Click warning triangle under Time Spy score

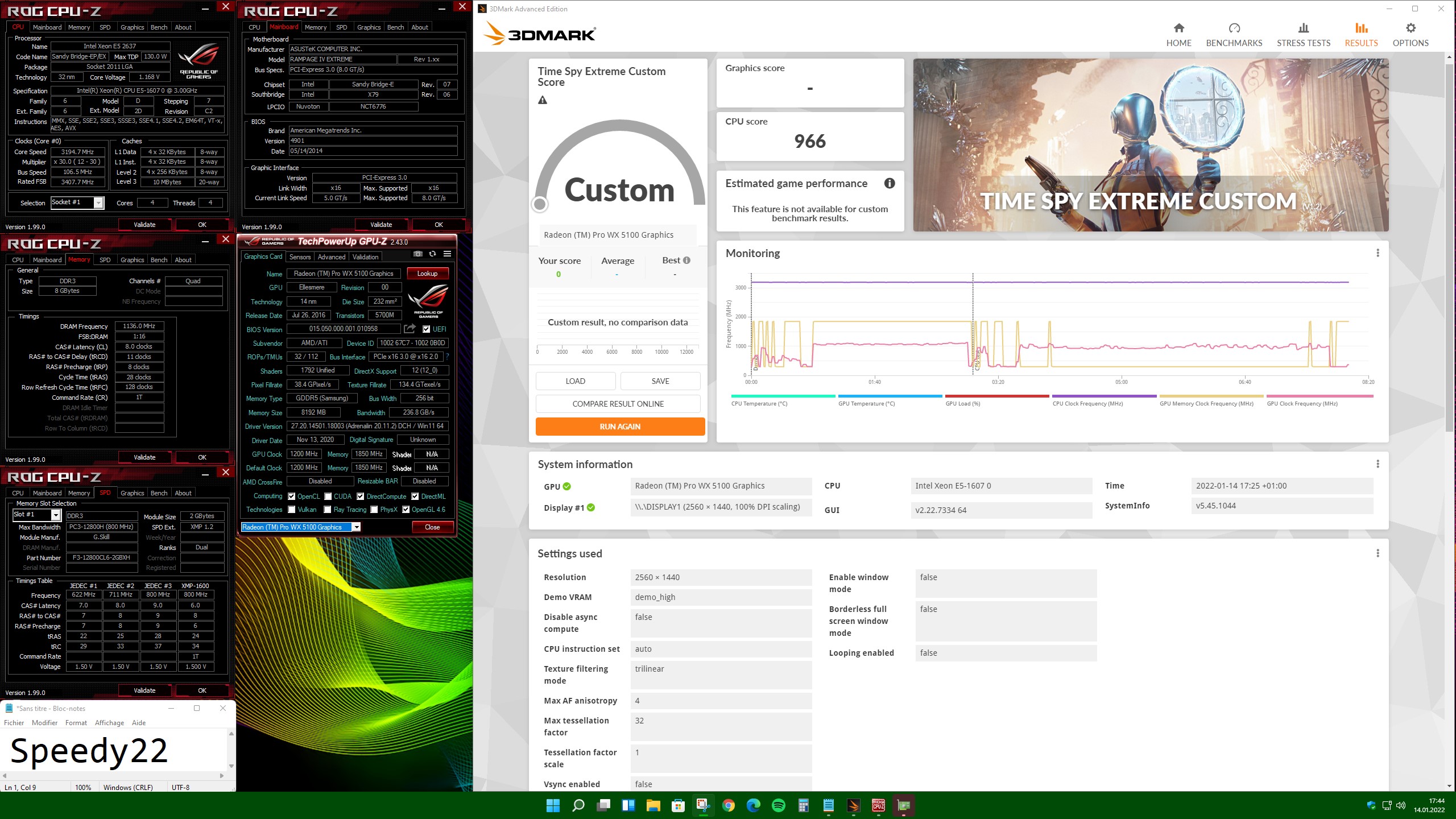[543, 100]
